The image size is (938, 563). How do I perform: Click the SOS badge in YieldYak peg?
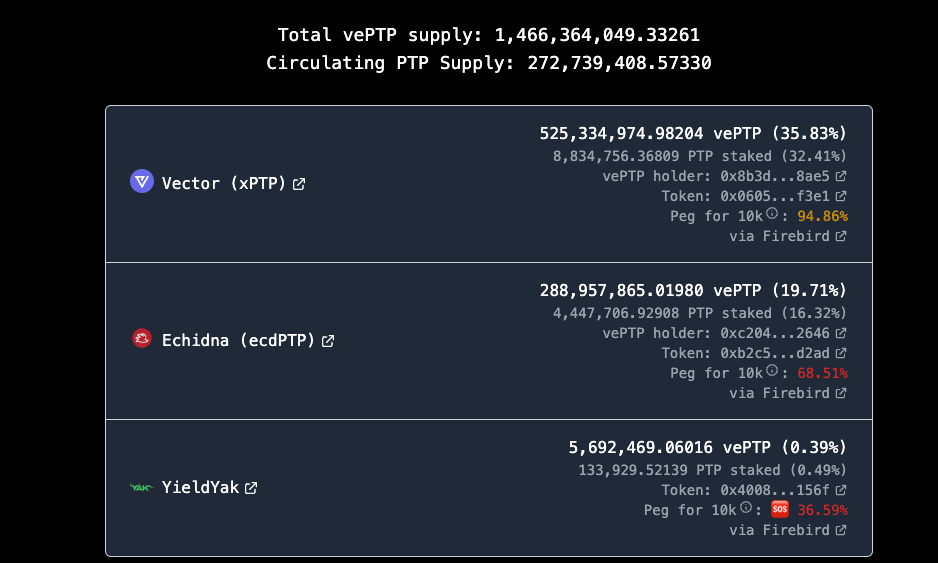point(779,509)
